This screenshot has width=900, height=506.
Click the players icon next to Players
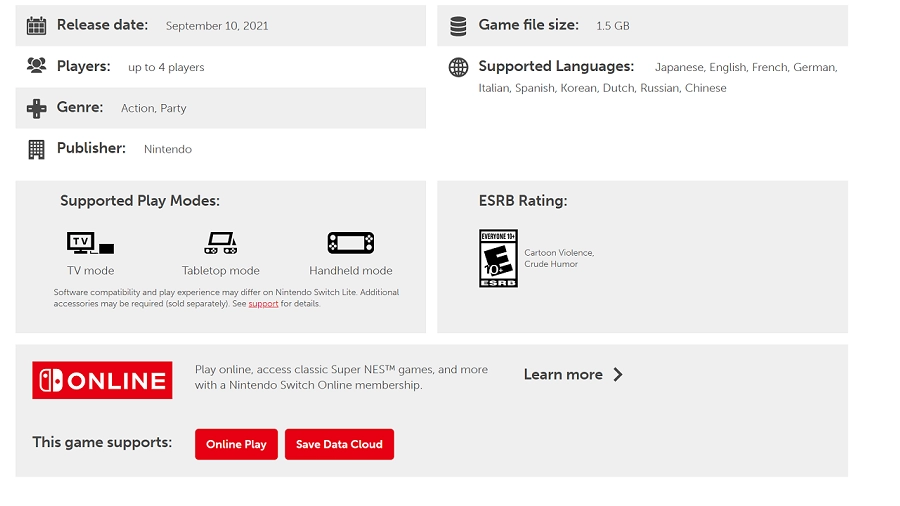pyautogui.click(x=36, y=66)
